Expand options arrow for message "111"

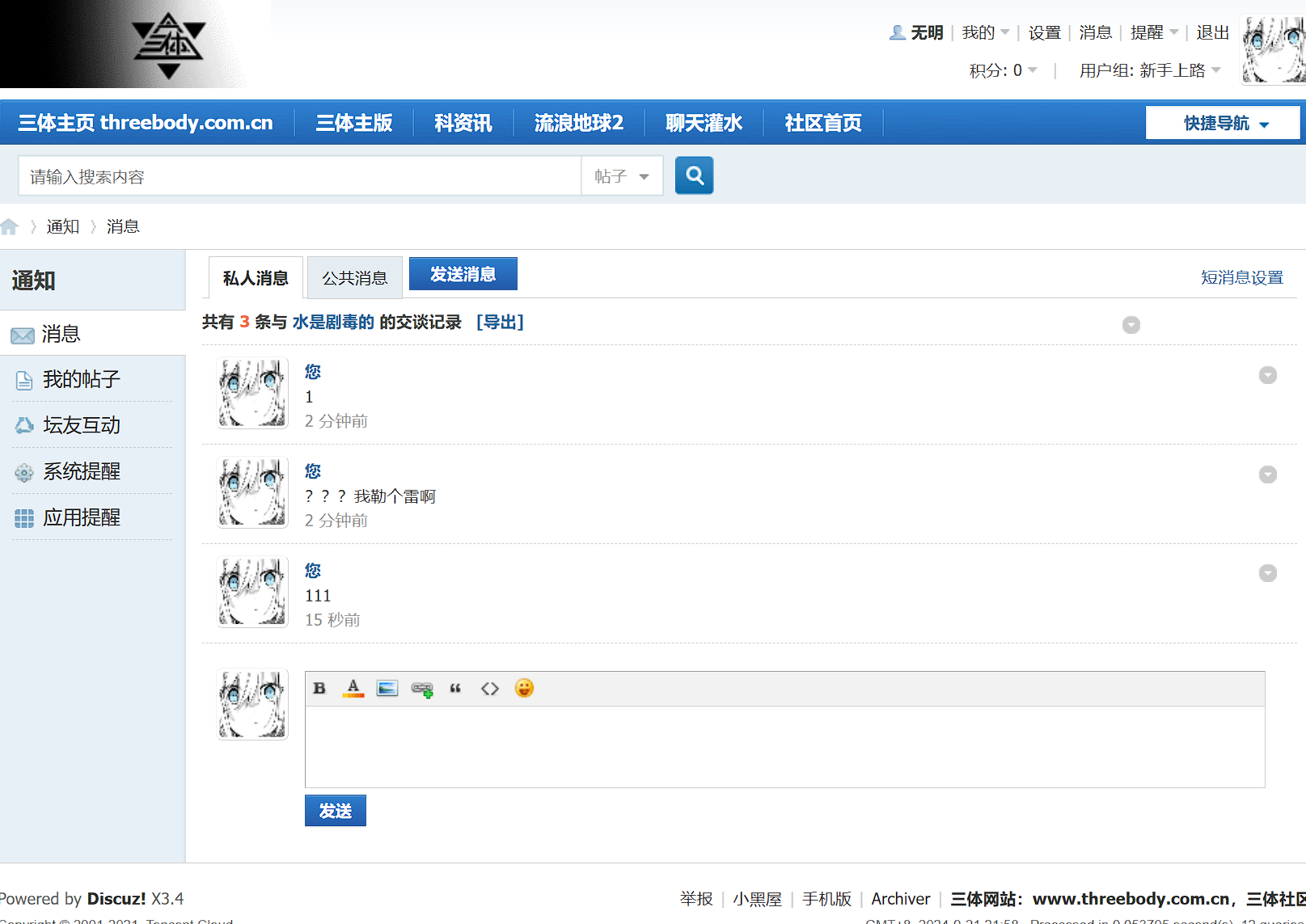[1268, 573]
